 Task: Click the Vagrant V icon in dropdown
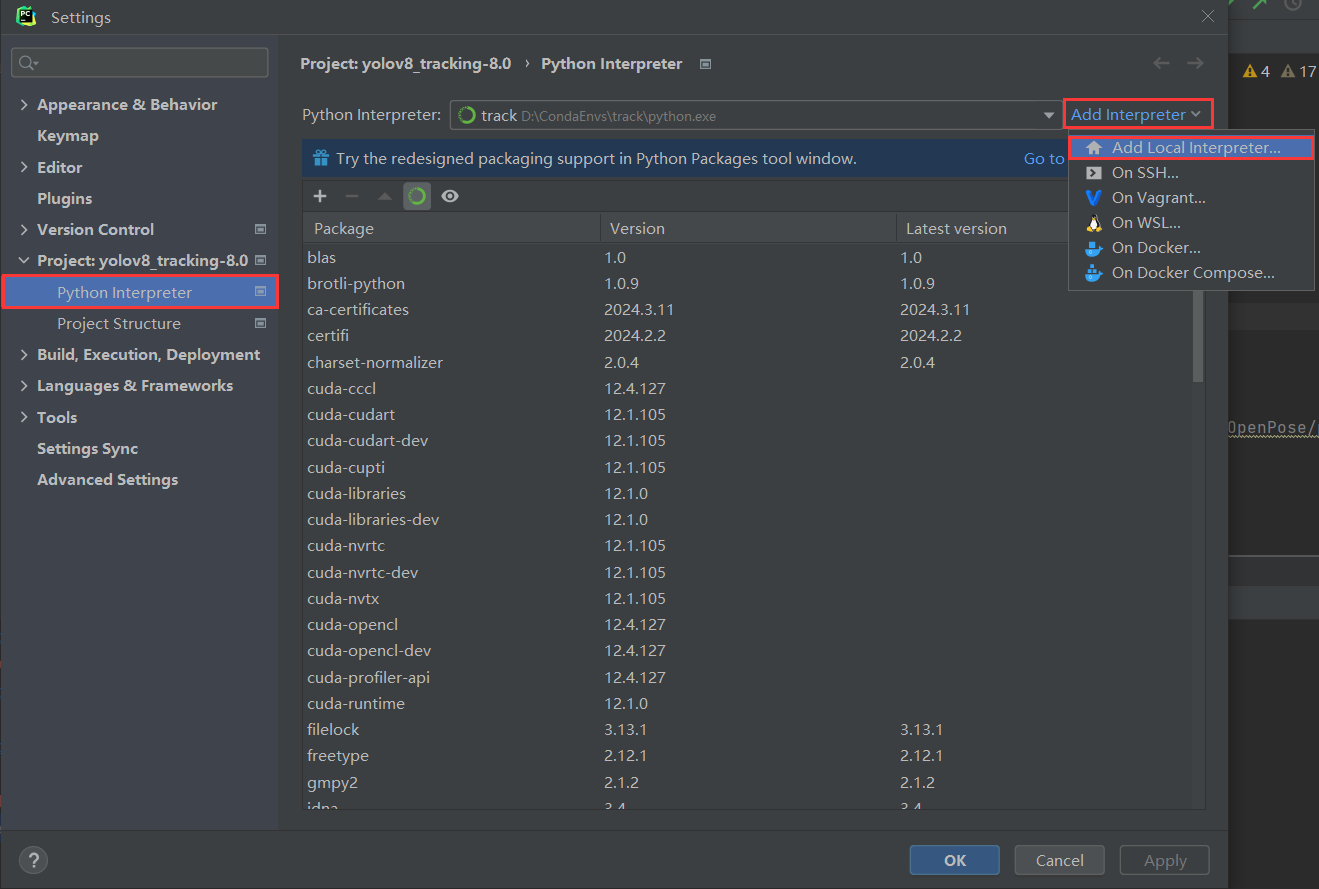coord(1094,198)
